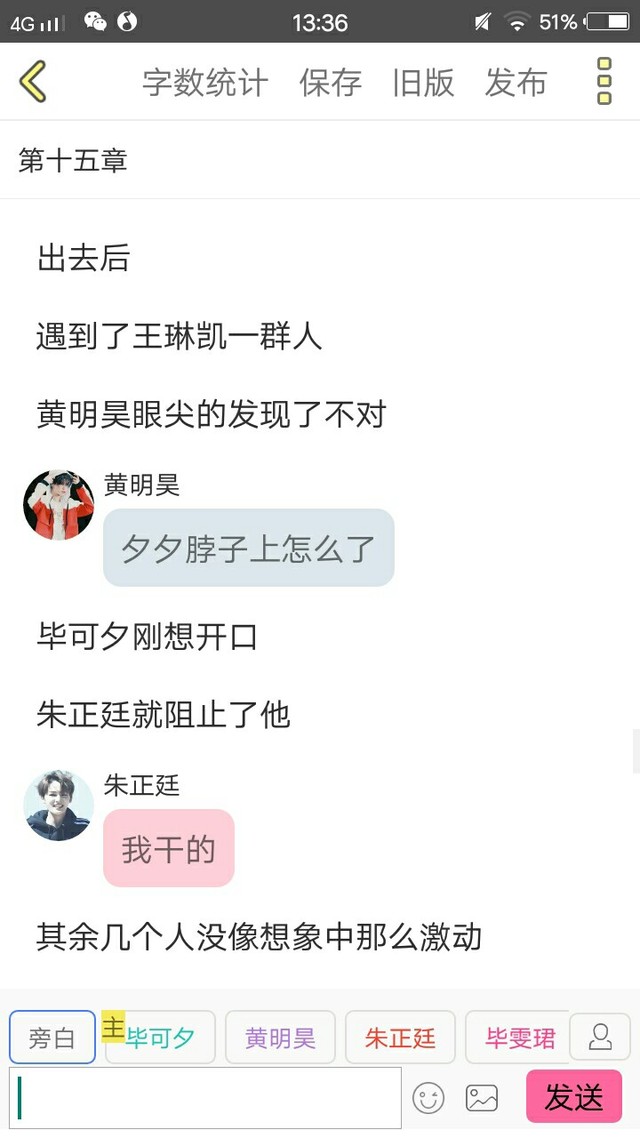Select 黄明昊 character chip
This screenshot has width=640, height=1138.
pyautogui.click(x=280, y=1037)
